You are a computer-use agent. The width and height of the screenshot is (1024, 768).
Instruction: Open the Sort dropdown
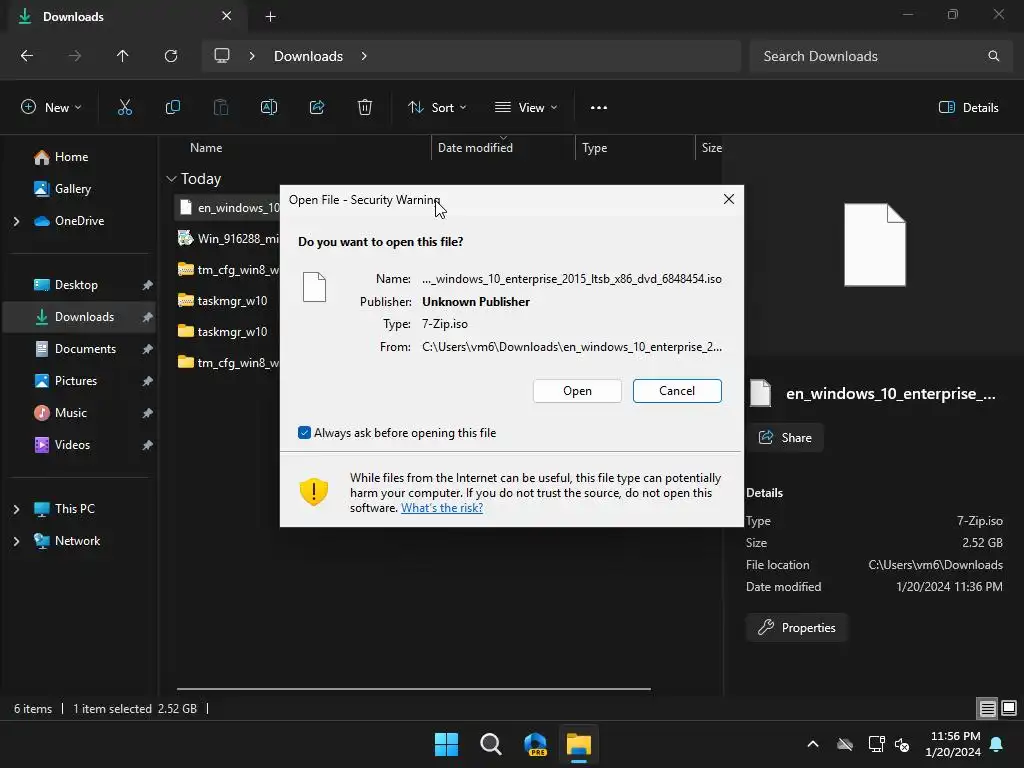[x=437, y=108]
